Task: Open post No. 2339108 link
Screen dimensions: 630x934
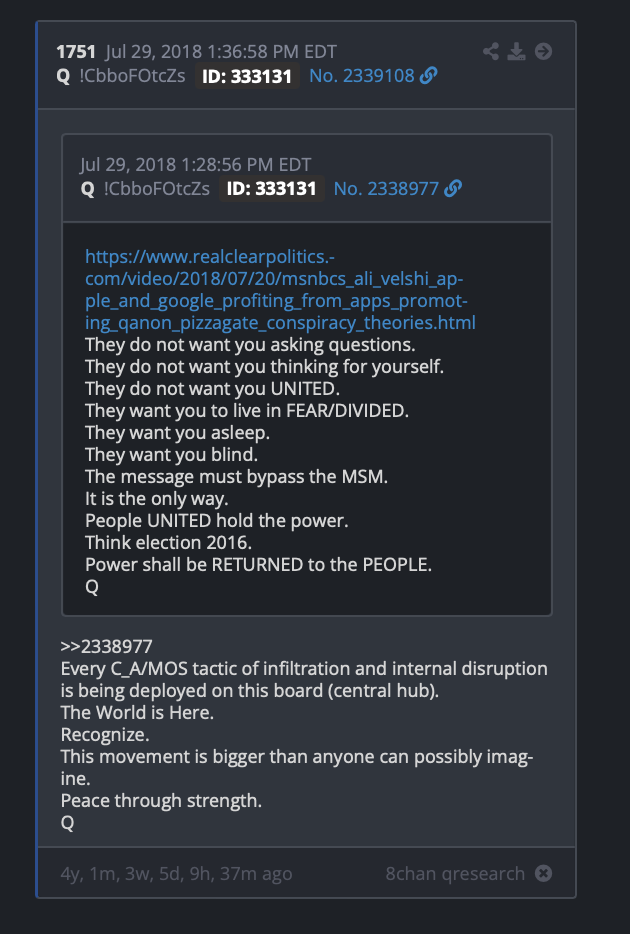Action: click(x=361, y=76)
